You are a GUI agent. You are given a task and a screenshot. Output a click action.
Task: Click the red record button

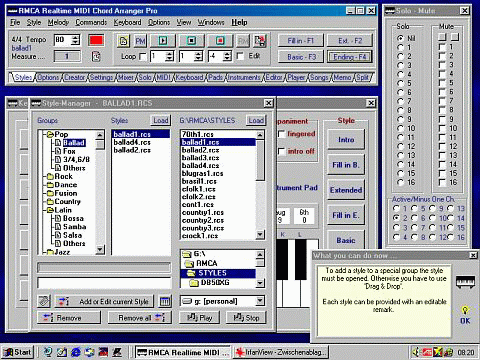220,41
